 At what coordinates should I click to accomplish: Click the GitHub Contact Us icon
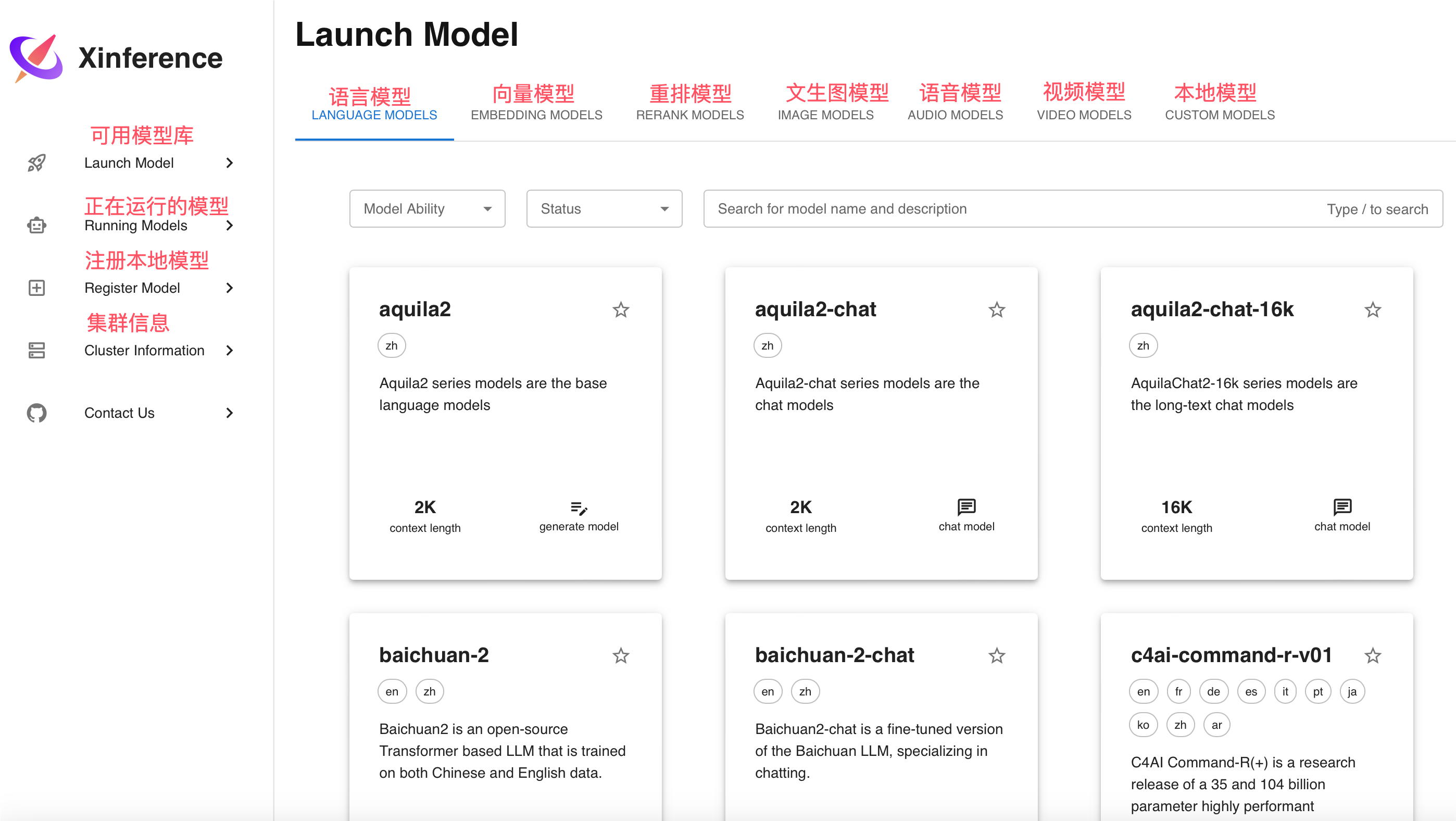point(37,413)
